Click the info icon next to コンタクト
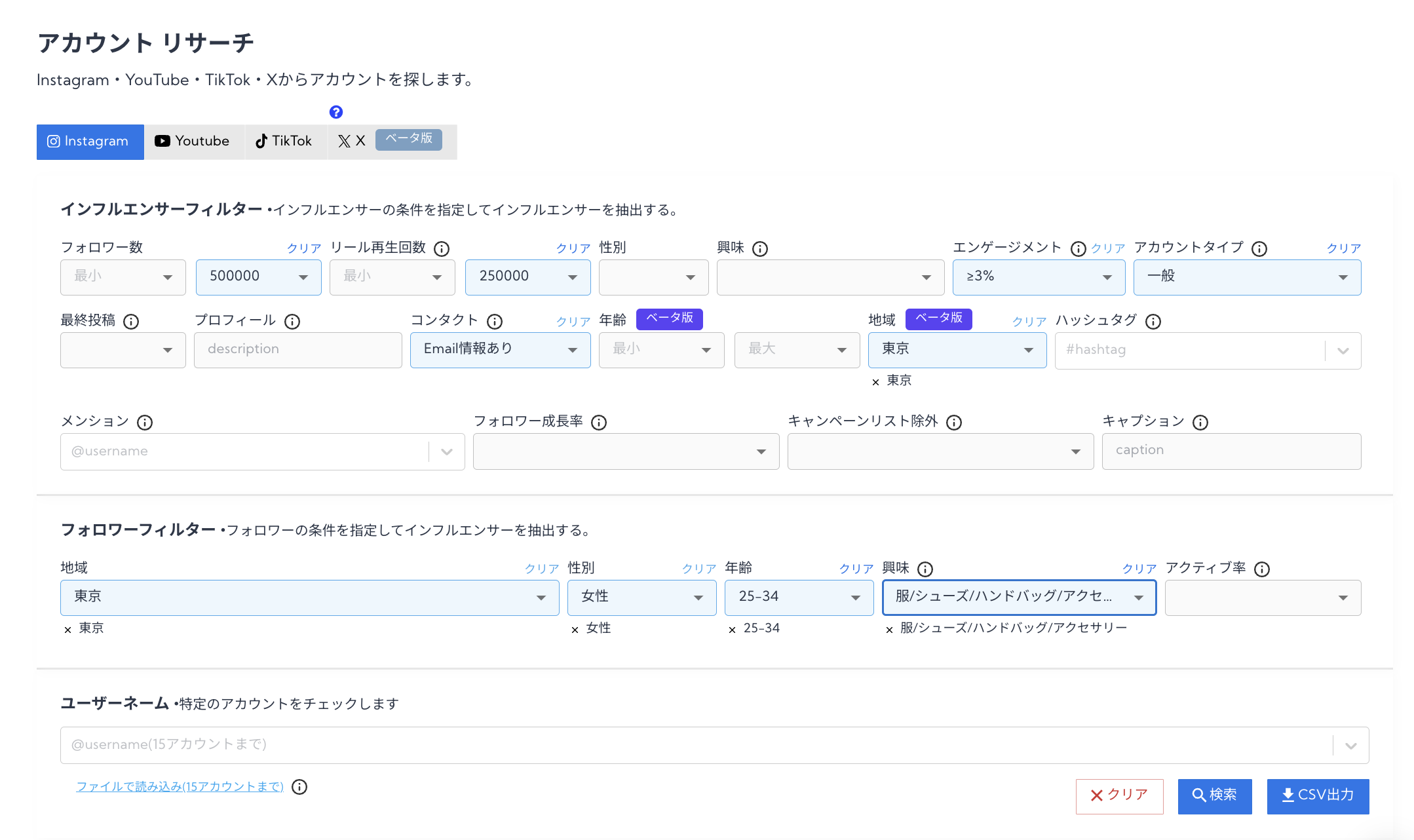The height and width of the screenshot is (840, 1414). [495, 320]
